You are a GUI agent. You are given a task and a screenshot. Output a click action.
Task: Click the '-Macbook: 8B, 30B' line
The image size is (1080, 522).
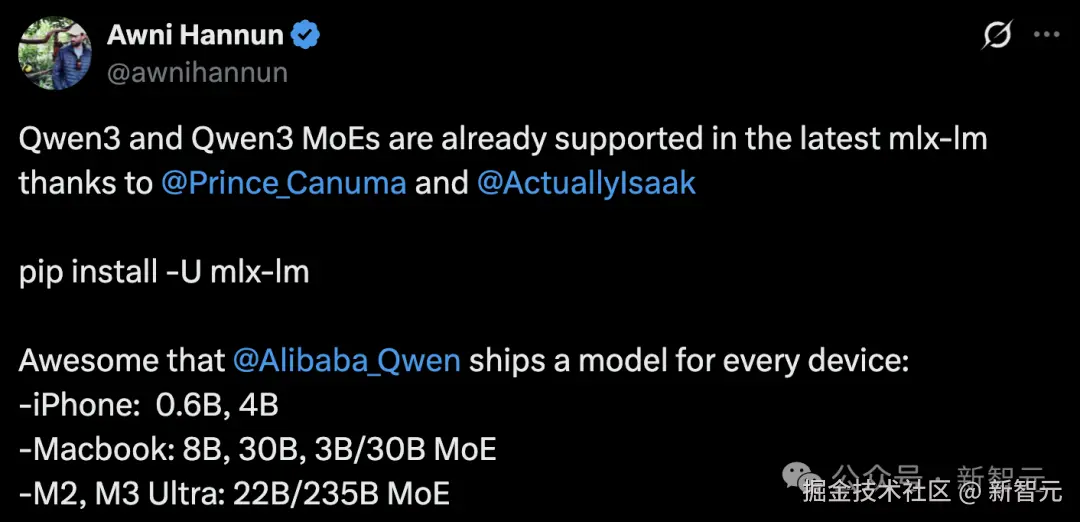[257, 449]
